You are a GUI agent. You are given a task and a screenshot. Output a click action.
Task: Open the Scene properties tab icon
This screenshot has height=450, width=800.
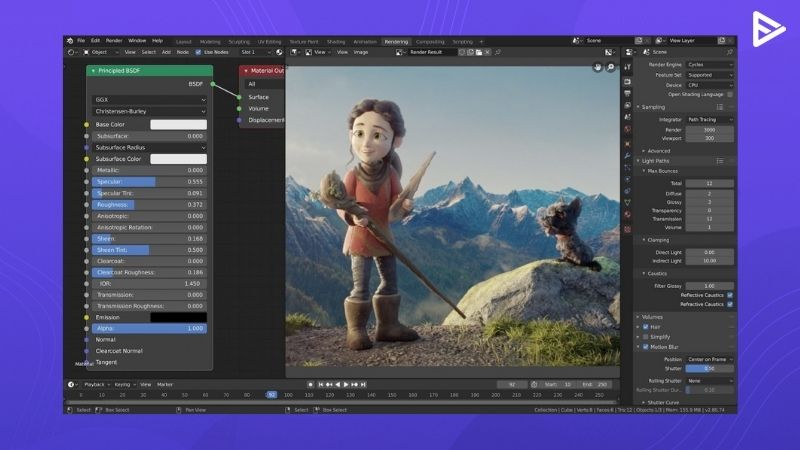(x=628, y=117)
